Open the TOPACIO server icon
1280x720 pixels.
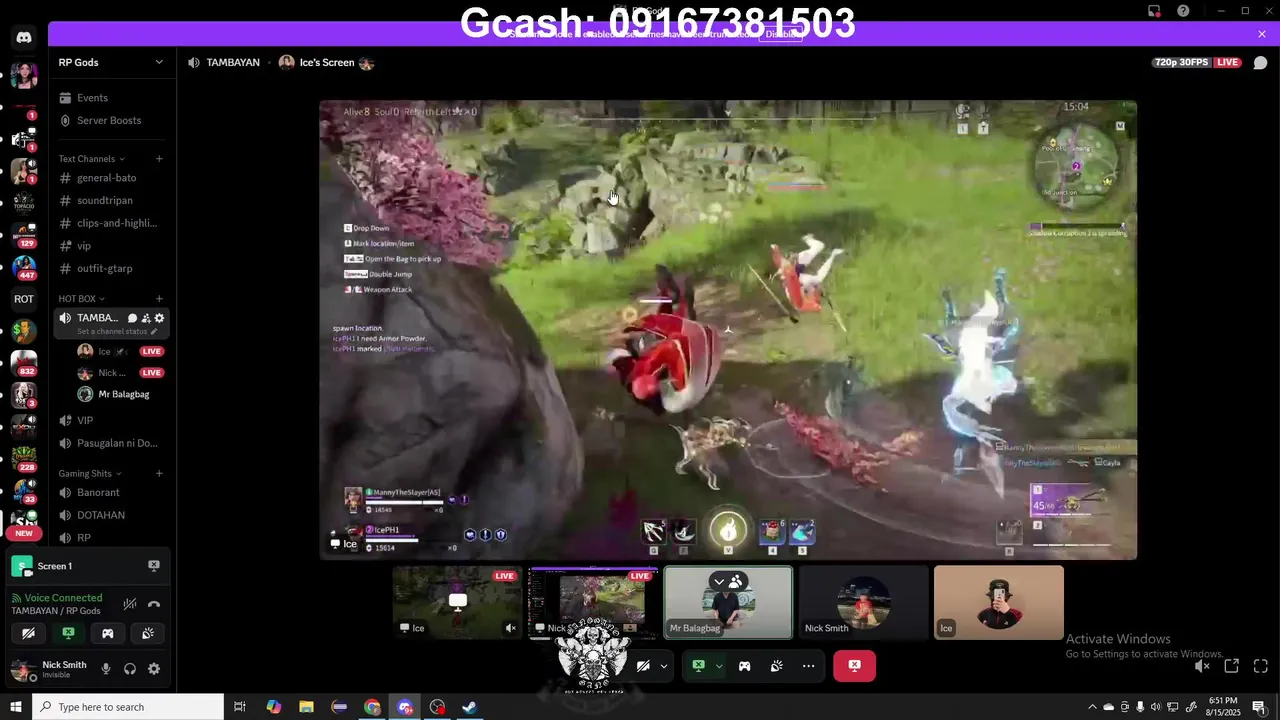tap(24, 203)
